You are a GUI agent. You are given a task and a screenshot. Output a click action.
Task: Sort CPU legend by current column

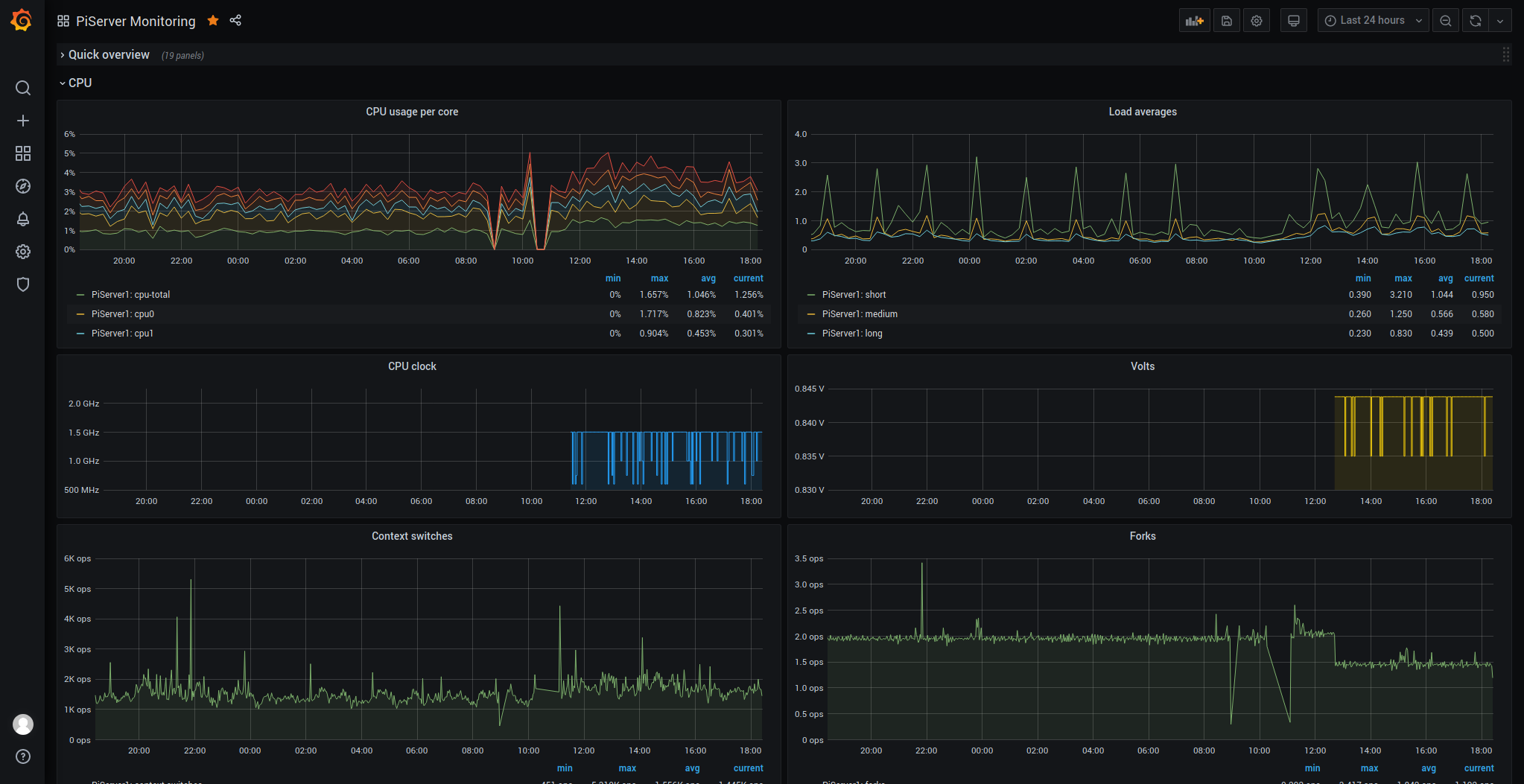pyautogui.click(x=748, y=278)
